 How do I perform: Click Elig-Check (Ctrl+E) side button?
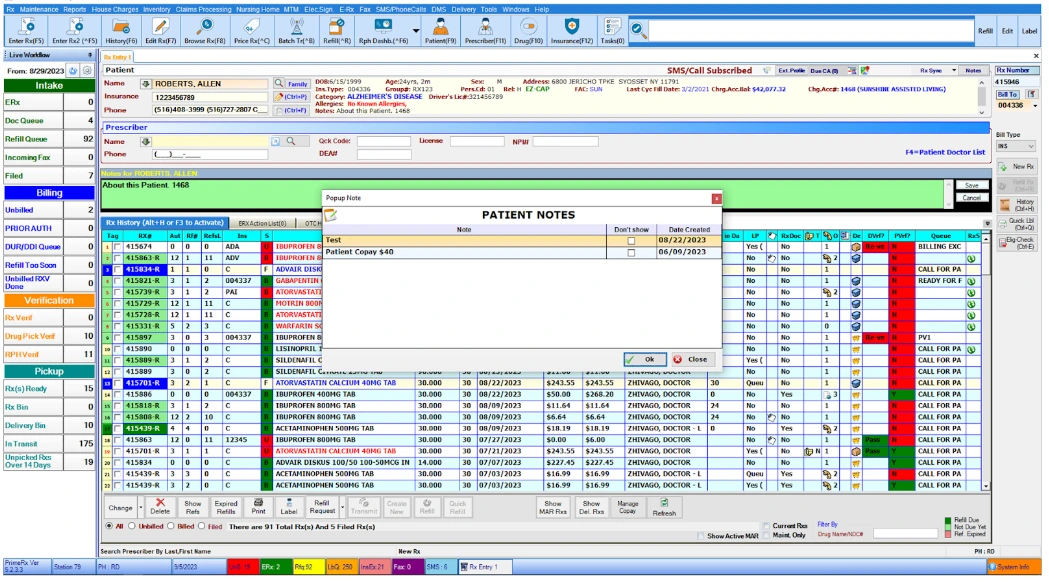click(x=1017, y=243)
